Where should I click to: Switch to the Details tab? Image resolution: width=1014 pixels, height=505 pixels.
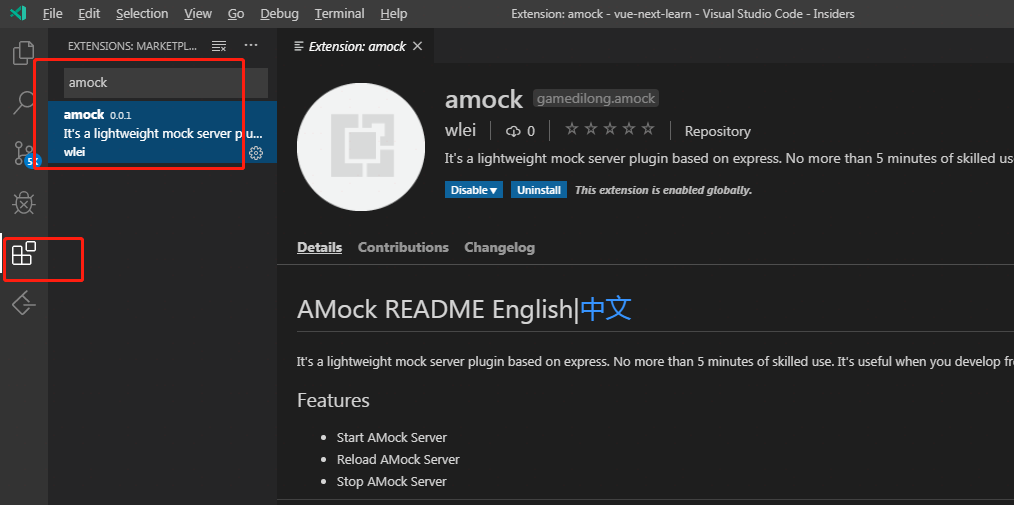click(319, 248)
